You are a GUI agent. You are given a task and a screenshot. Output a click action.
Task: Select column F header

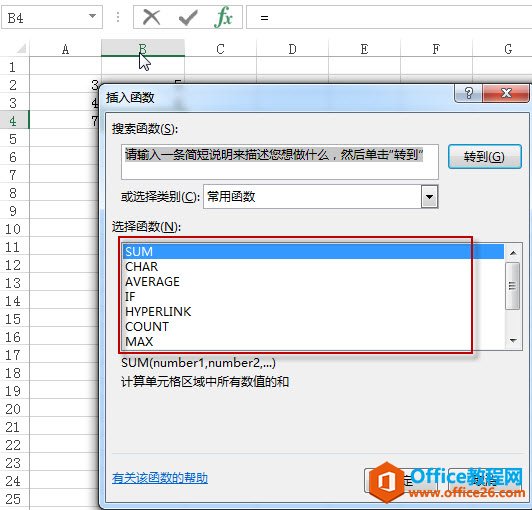[436, 49]
